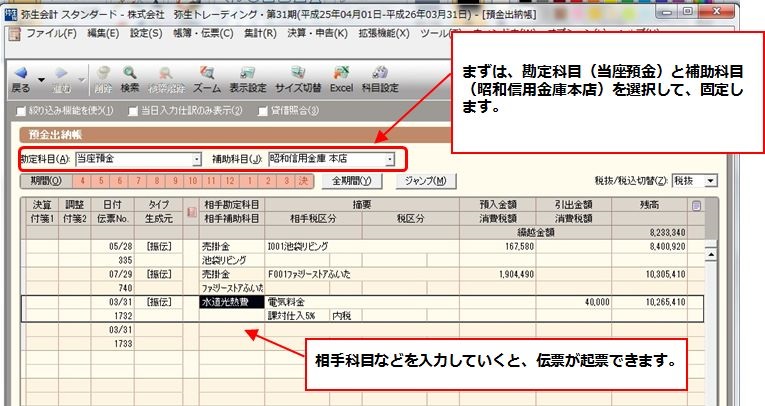The image size is (765, 406).
Task: Open the 検索 search tool
Action: tap(130, 73)
